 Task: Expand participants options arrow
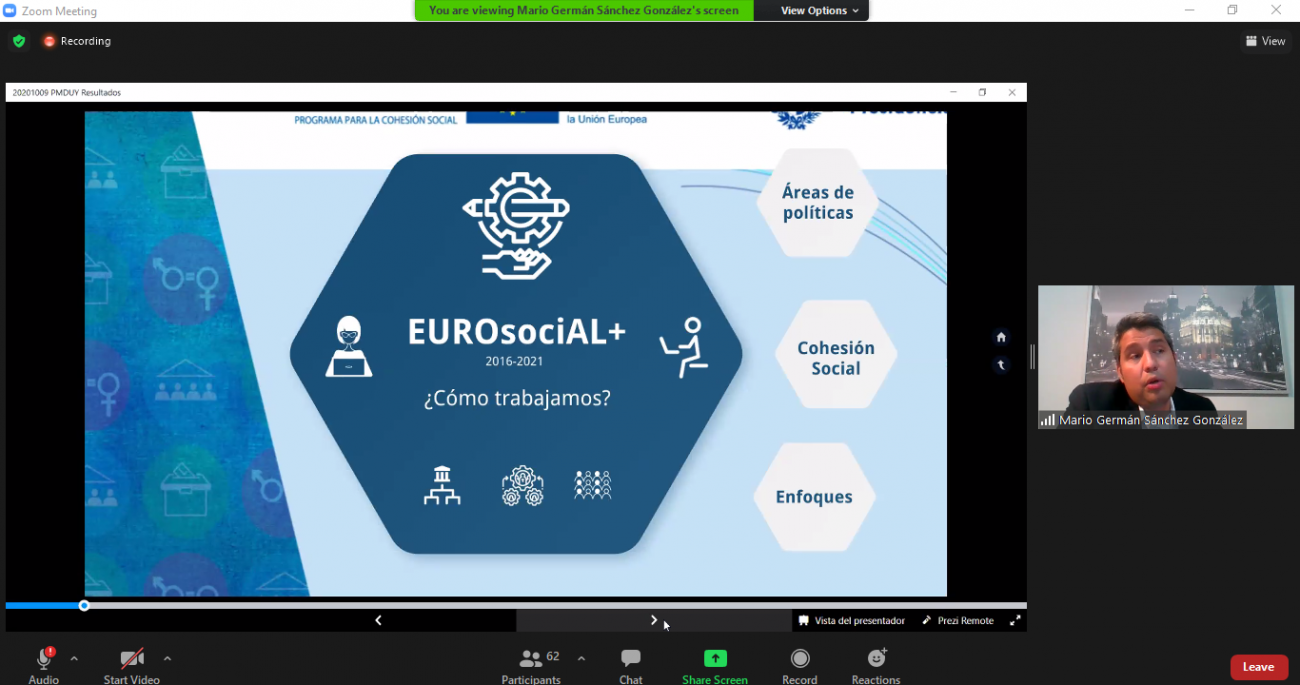click(x=581, y=659)
